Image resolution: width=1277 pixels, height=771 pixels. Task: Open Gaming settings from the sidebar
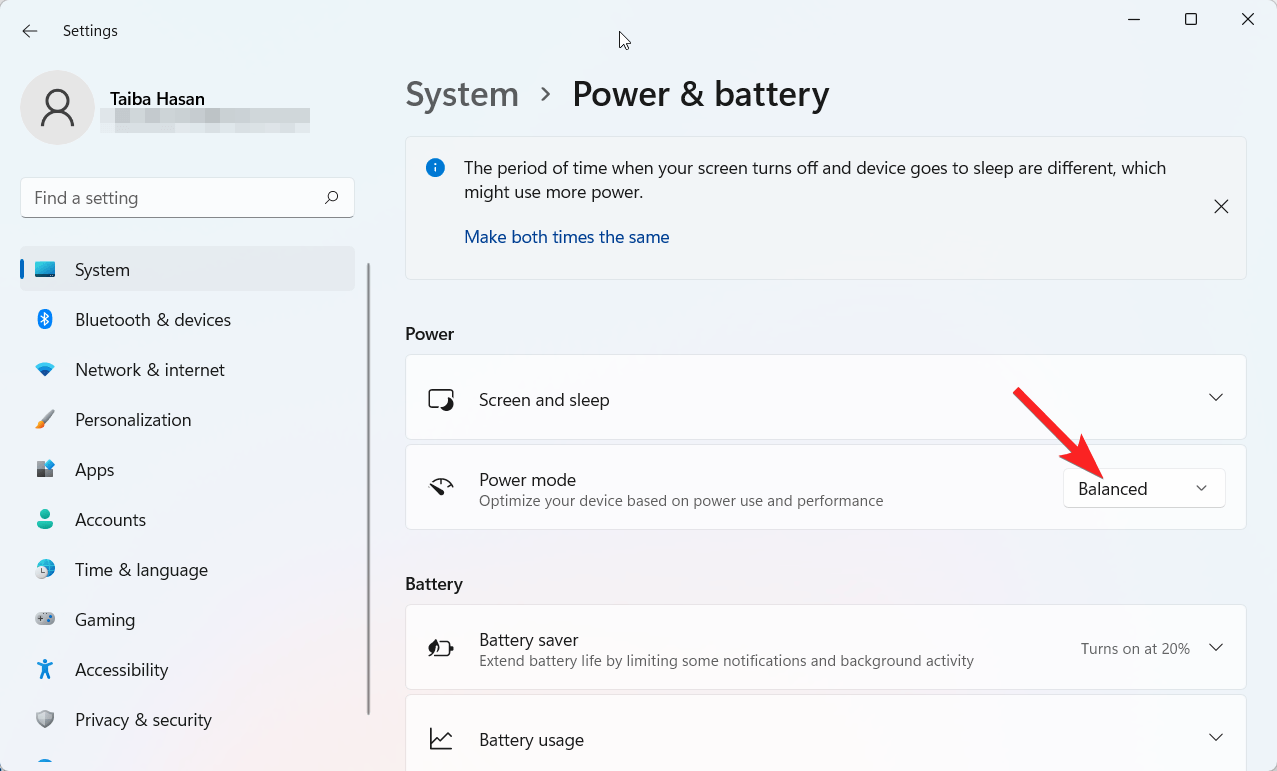[104, 619]
